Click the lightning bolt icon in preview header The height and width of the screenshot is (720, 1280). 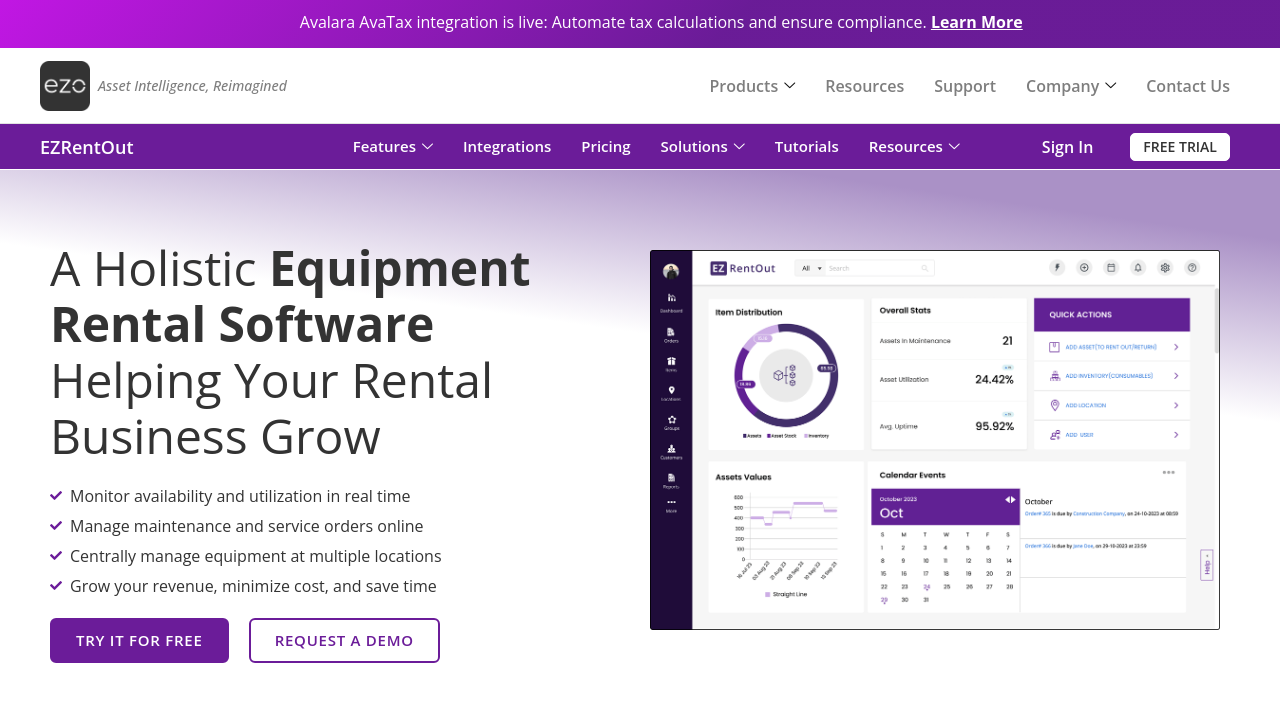click(x=1057, y=268)
